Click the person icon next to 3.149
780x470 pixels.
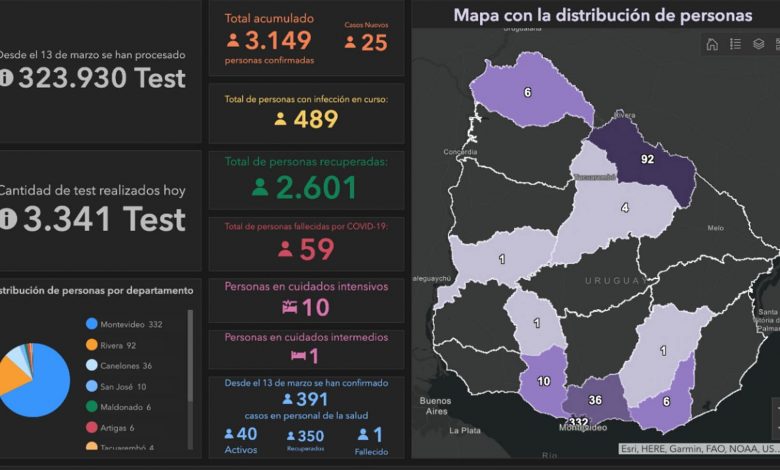click(x=233, y=41)
